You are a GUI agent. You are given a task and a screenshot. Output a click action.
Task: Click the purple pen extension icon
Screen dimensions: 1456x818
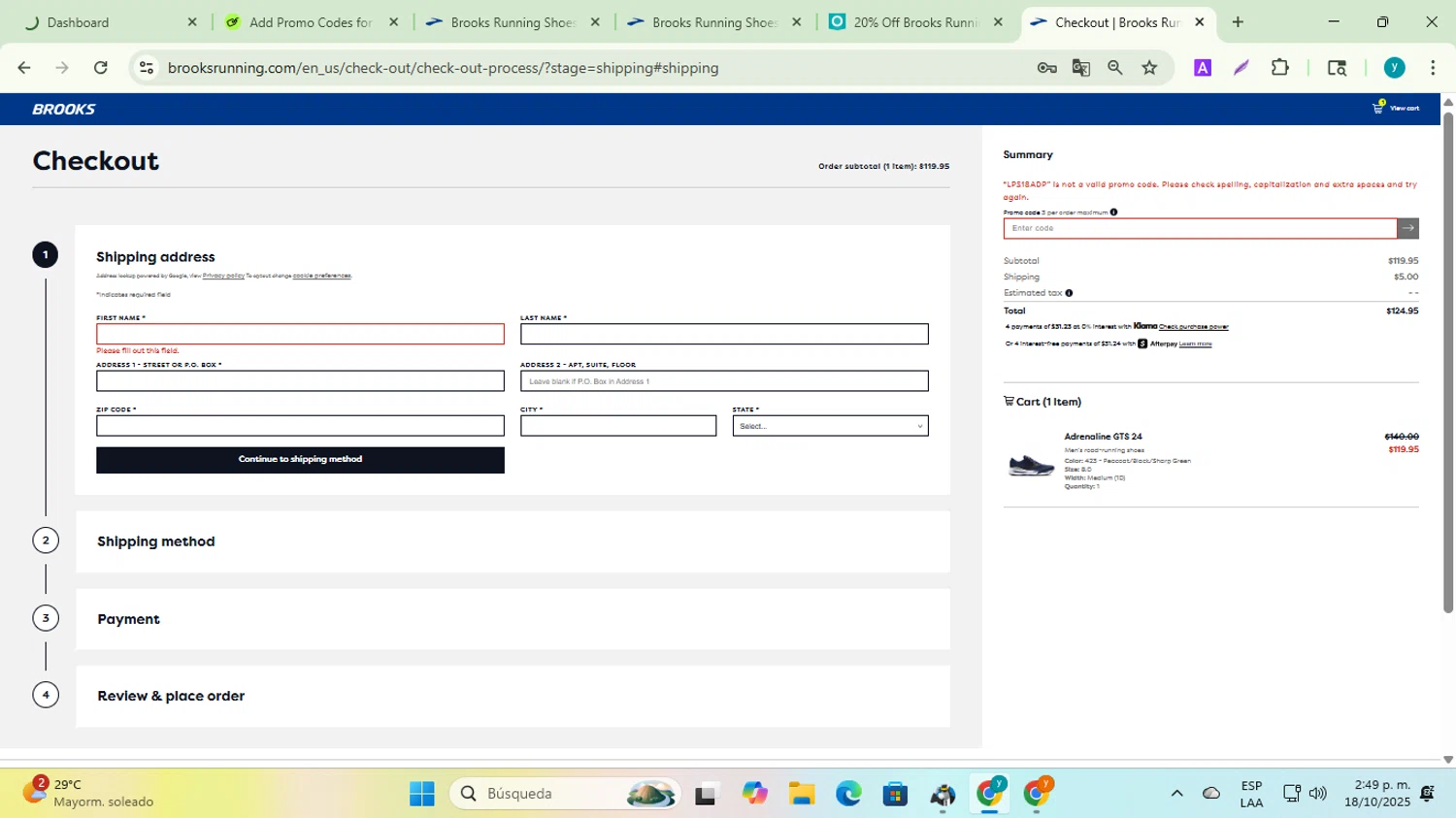click(x=1241, y=67)
